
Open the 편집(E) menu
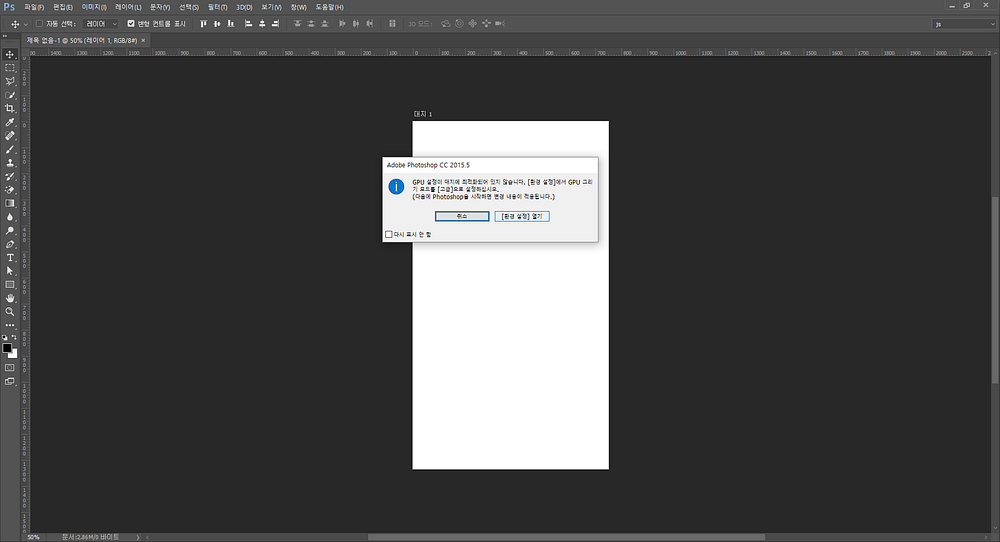62,7
